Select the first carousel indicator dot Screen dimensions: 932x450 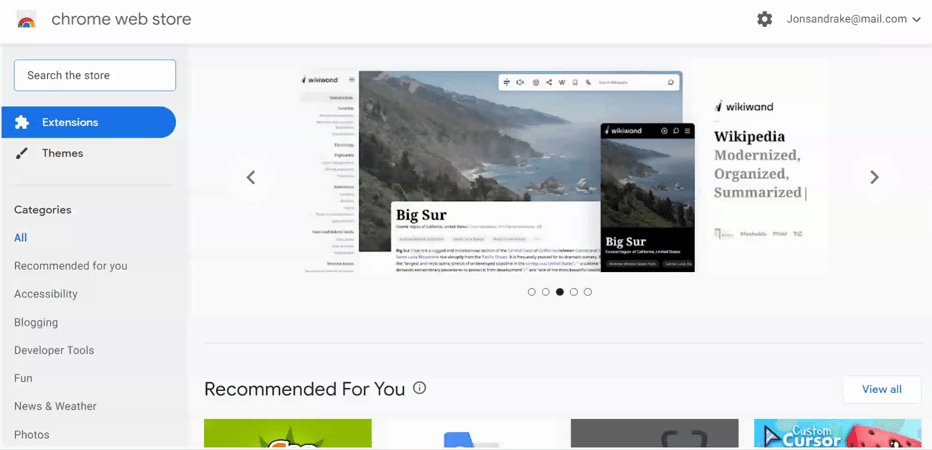[532, 292]
